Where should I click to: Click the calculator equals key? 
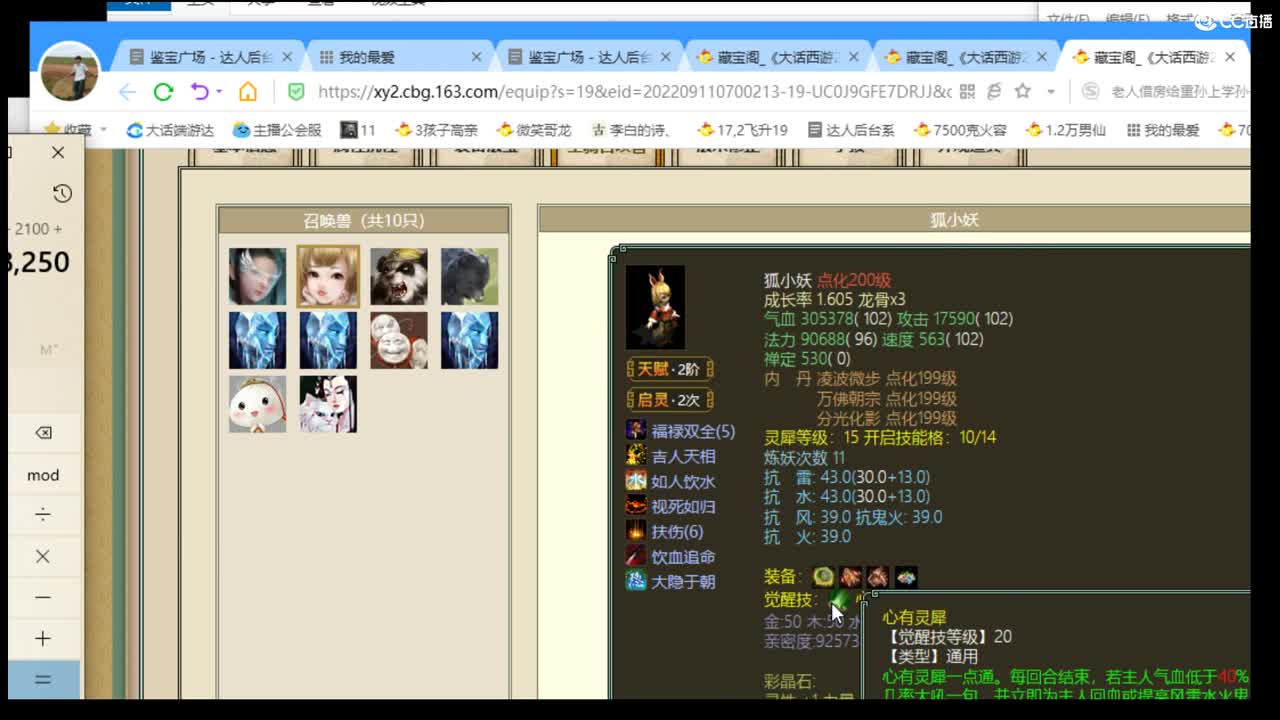point(43,679)
